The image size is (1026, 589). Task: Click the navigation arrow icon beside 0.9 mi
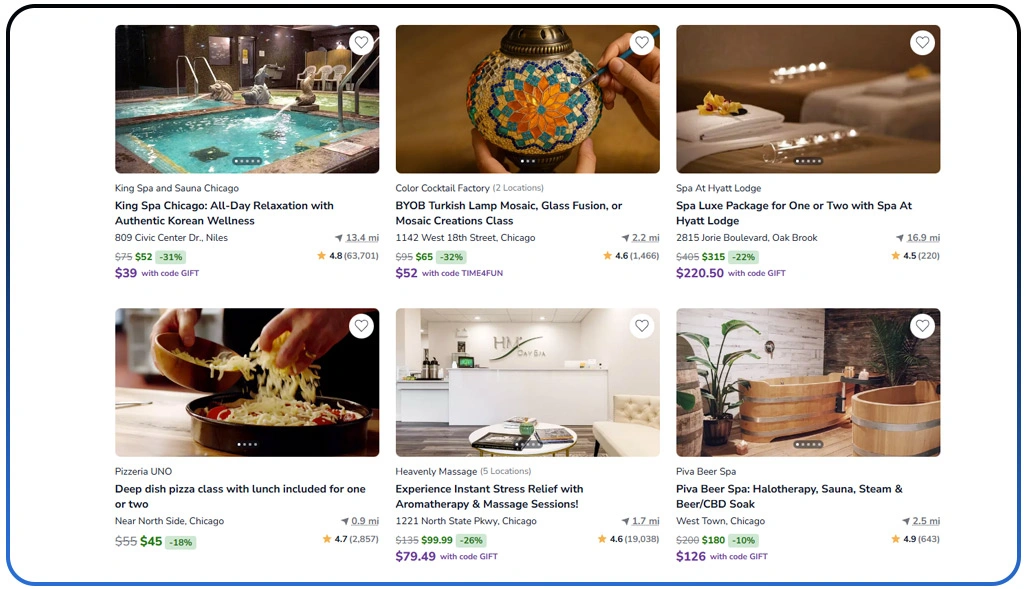tap(345, 522)
